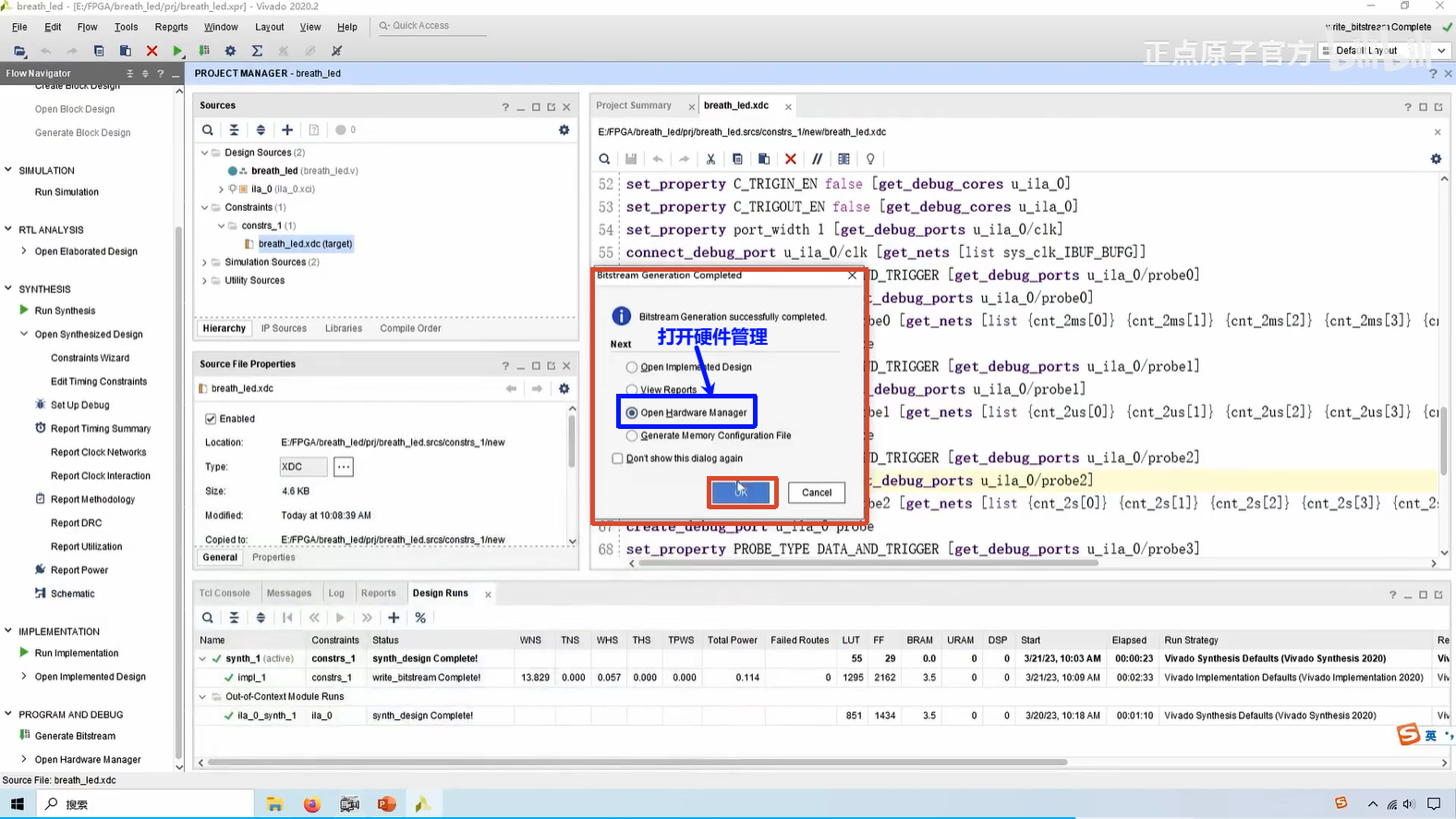
Task: Collapse SYNTHESIS section in Flow Navigator
Action: coord(8,288)
